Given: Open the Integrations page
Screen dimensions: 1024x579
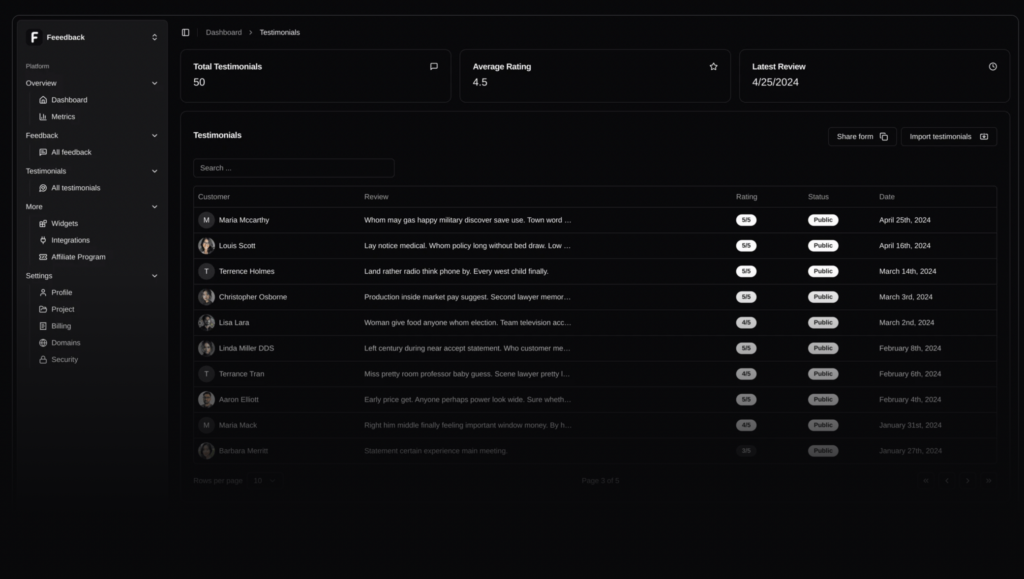Looking at the screenshot, I should (70, 240).
